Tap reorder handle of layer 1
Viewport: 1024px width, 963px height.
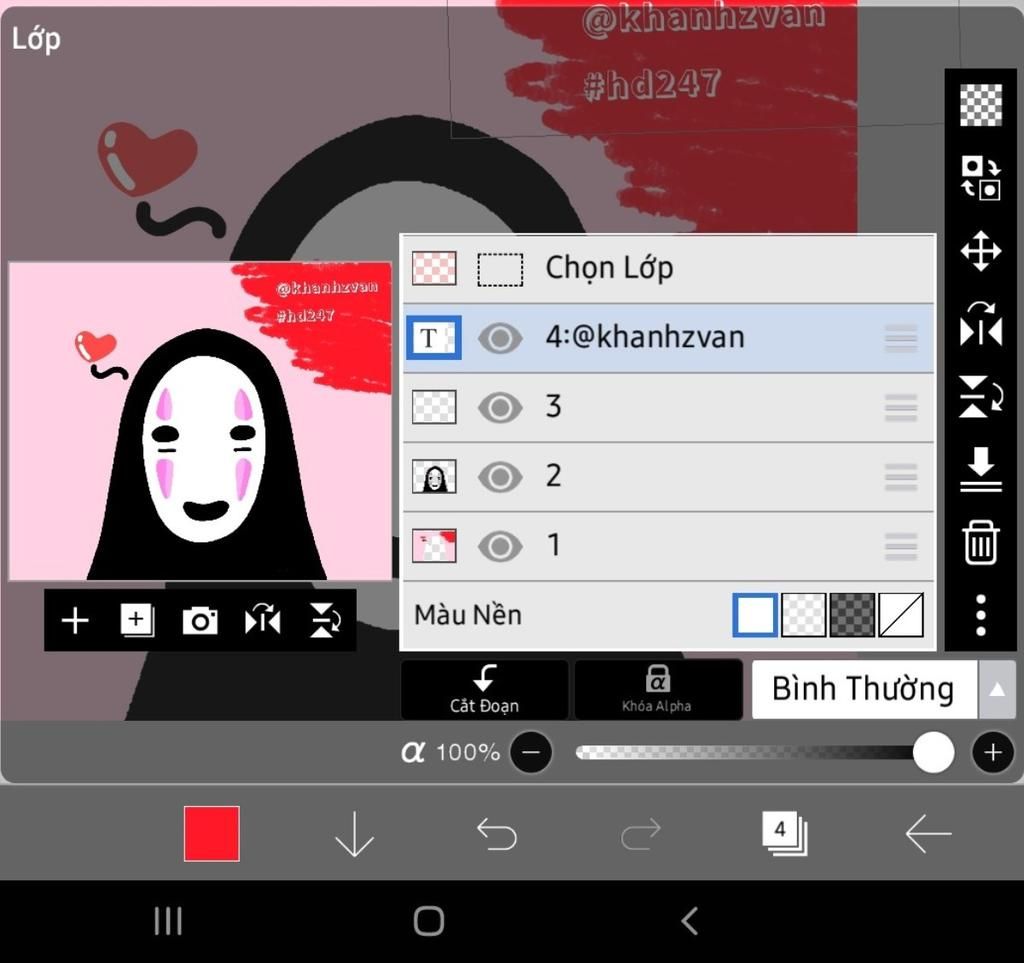[x=901, y=546]
